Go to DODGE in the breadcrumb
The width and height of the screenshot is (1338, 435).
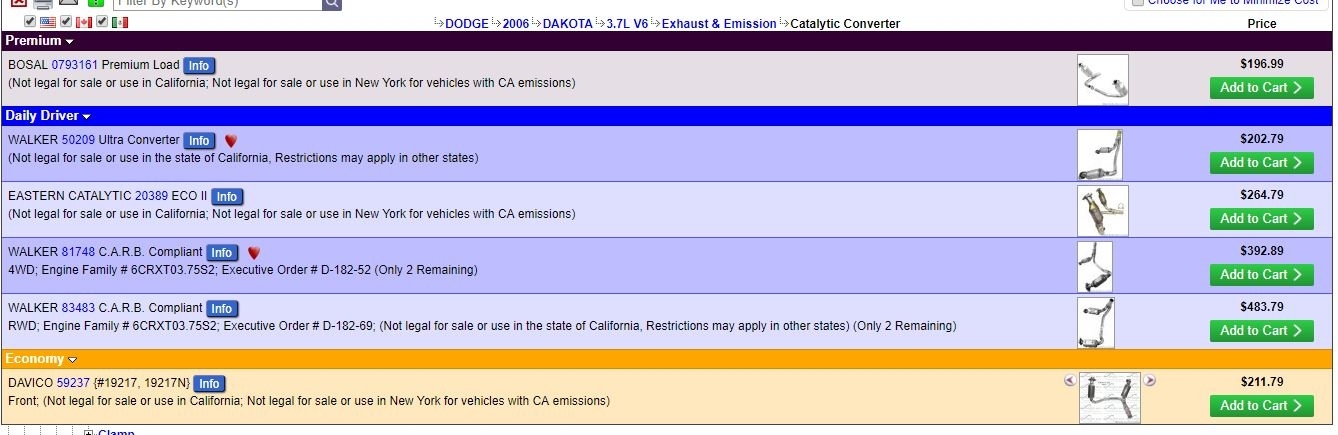tap(467, 24)
